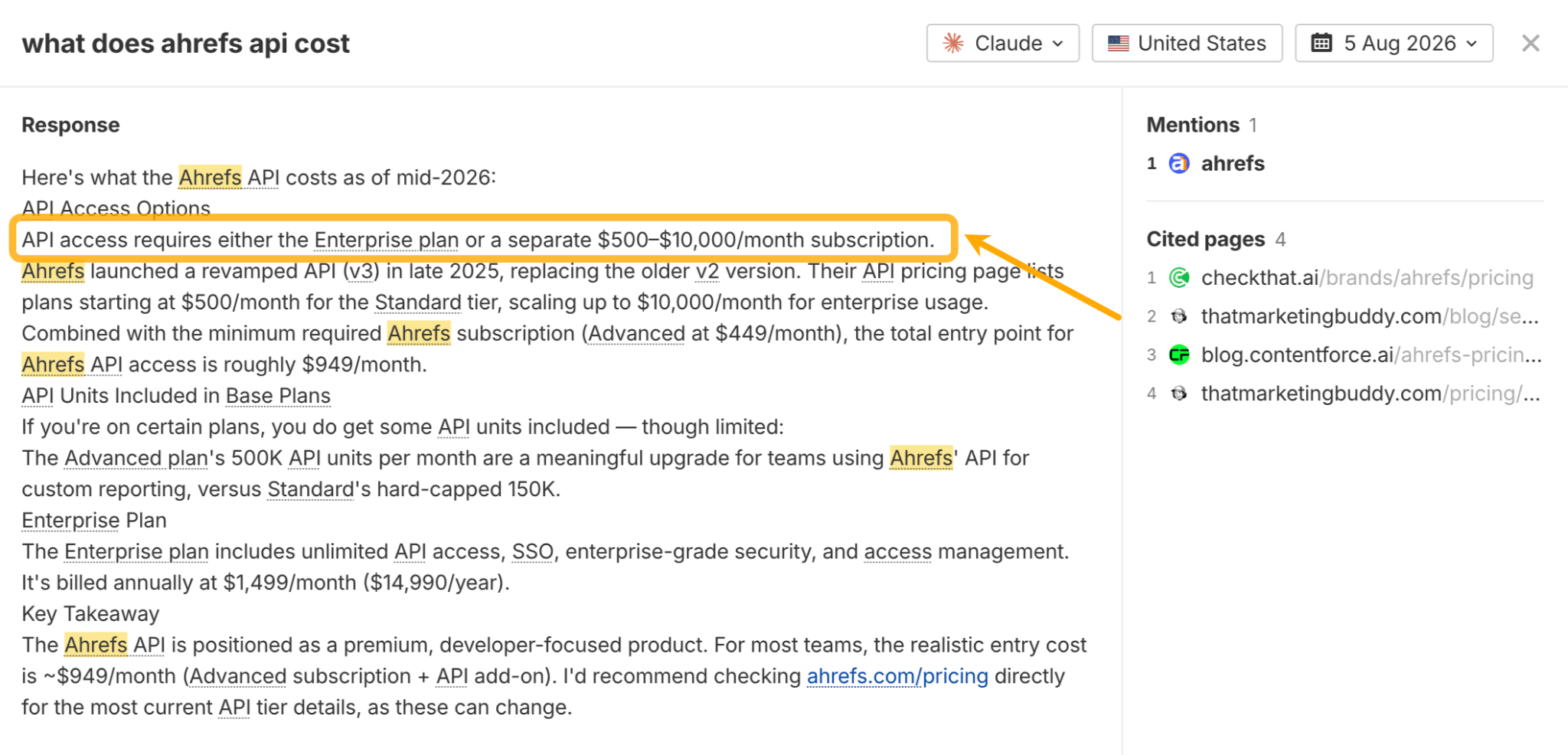The height and width of the screenshot is (755, 1568).
Task: Follow the ahrefs.com/pricing link in the response
Action: (897, 676)
